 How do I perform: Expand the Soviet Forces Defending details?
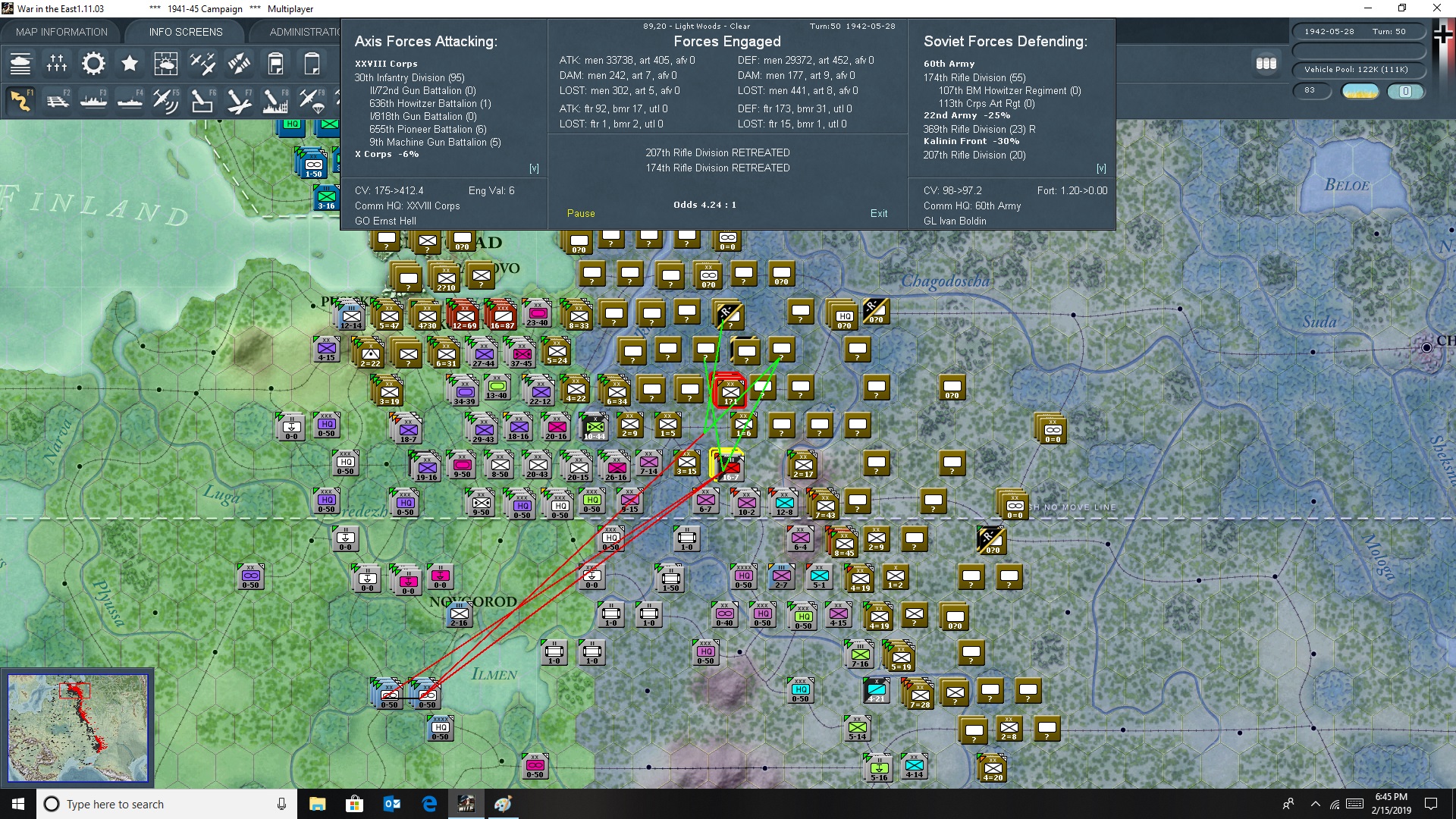(1101, 168)
